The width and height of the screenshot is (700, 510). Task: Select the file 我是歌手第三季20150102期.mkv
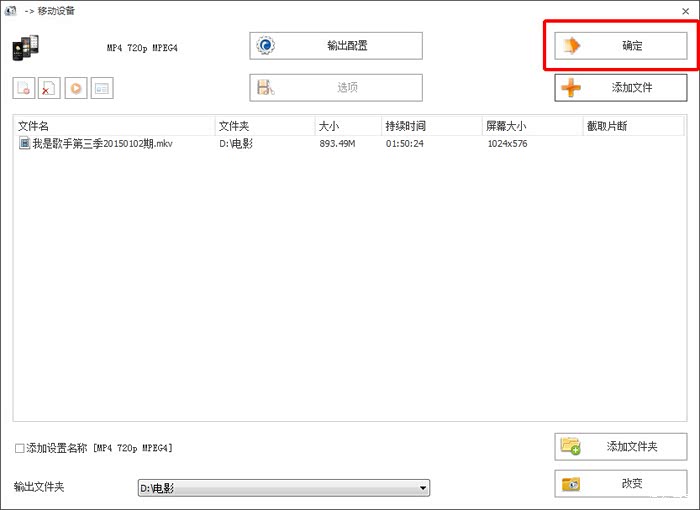(102, 143)
